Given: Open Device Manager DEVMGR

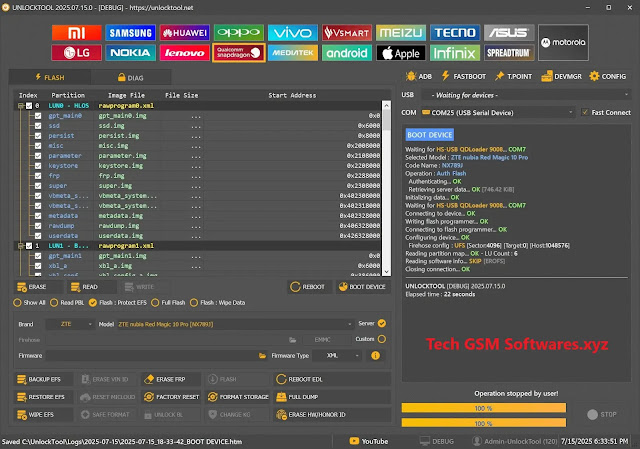Looking at the screenshot, I should pyautogui.click(x=561, y=76).
